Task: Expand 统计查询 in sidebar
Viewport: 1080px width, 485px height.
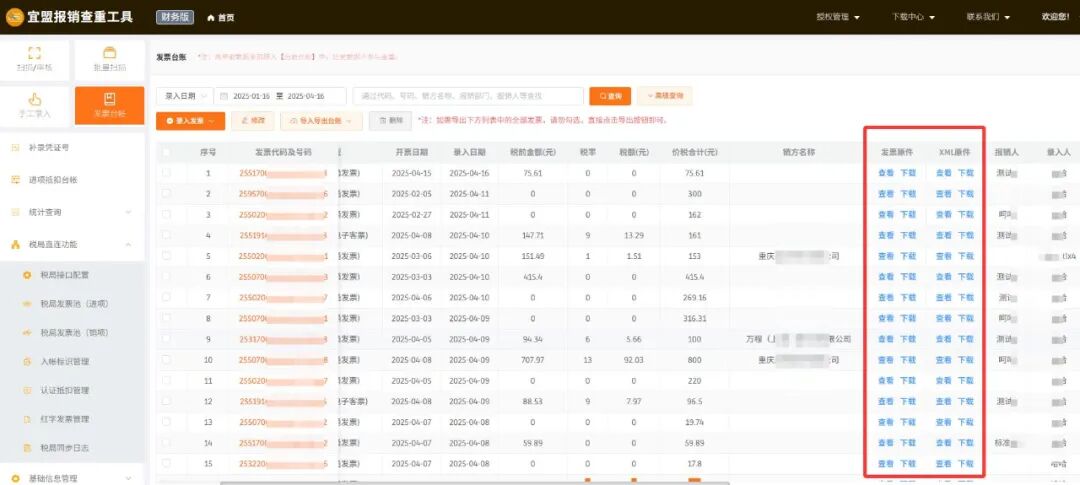Action: click(72, 212)
